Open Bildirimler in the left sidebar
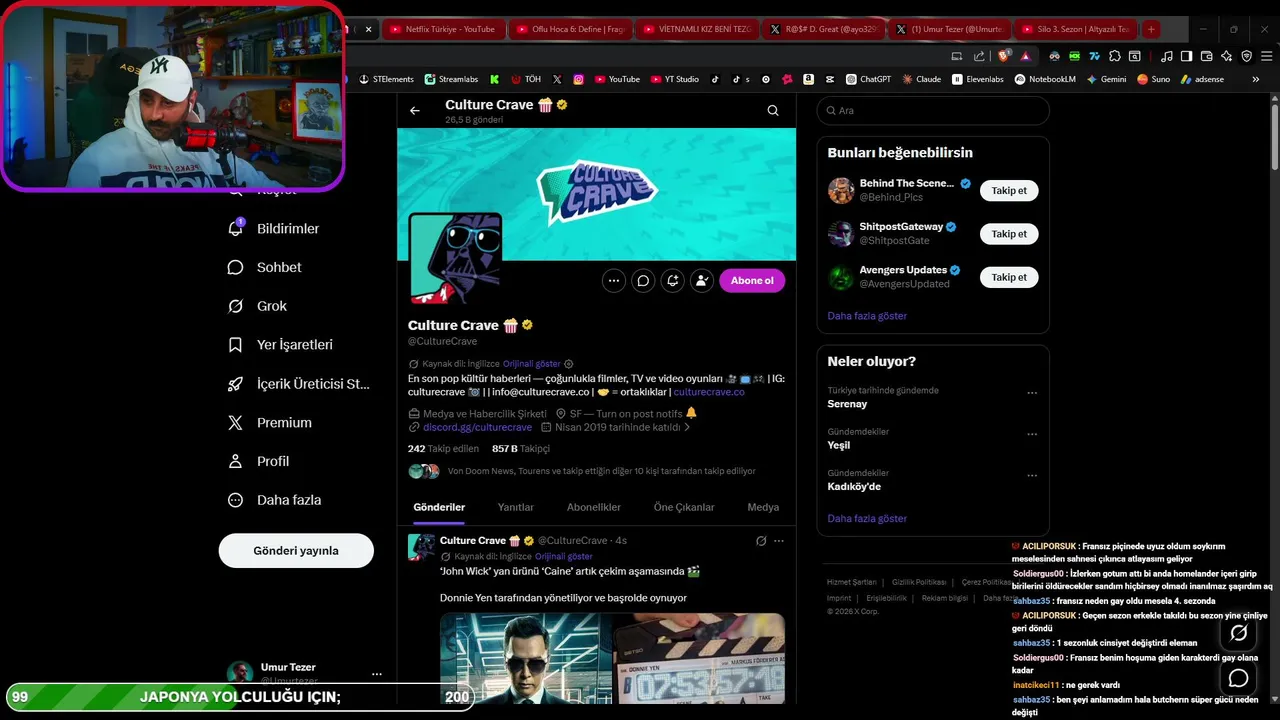 pyautogui.click(x=275, y=229)
